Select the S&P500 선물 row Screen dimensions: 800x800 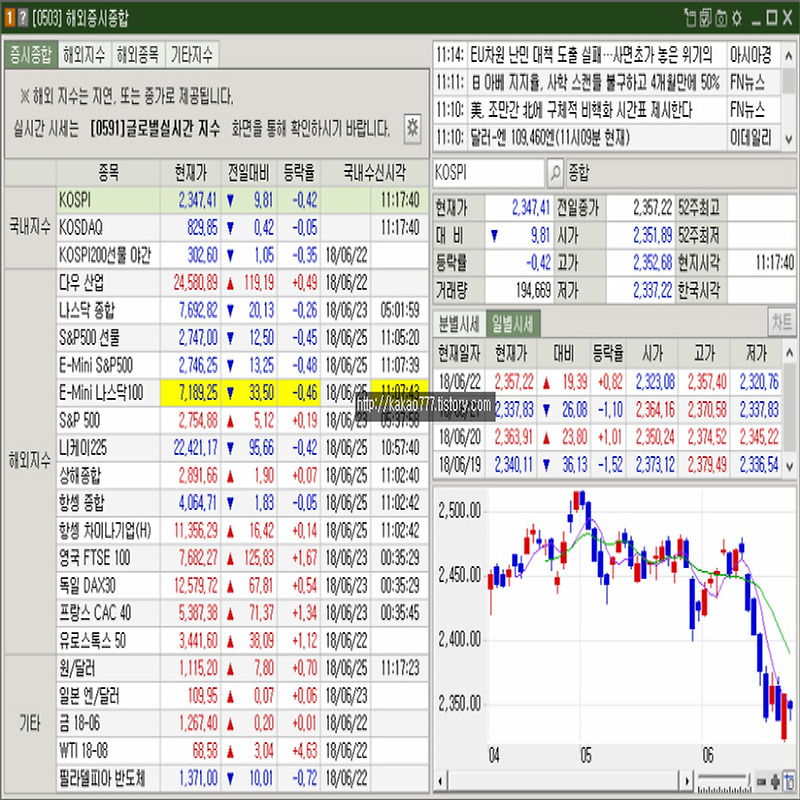242,338
